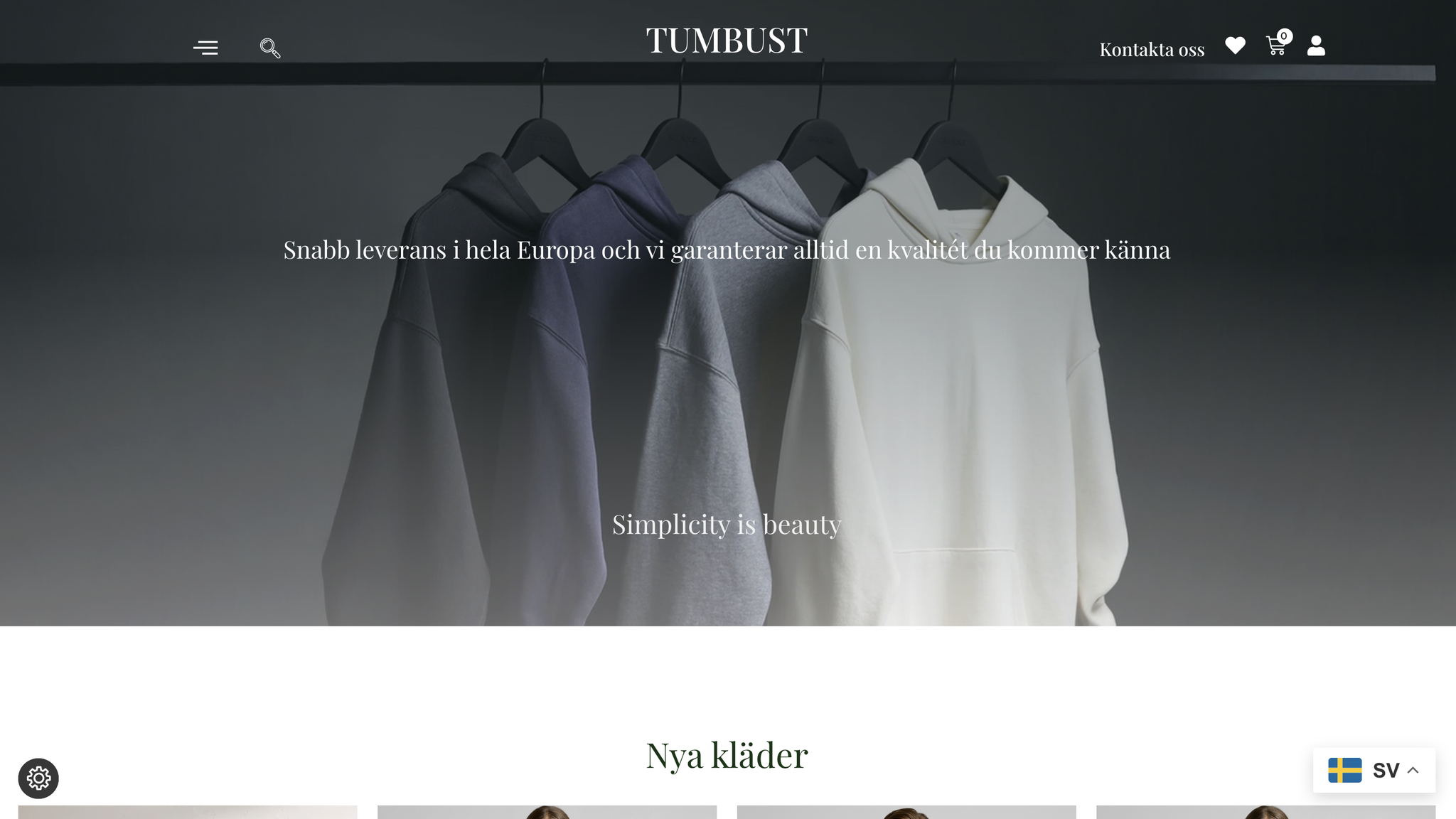Click the Nya kläder heading
Screen dimensions: 1456x819
(x=727, y=755)
